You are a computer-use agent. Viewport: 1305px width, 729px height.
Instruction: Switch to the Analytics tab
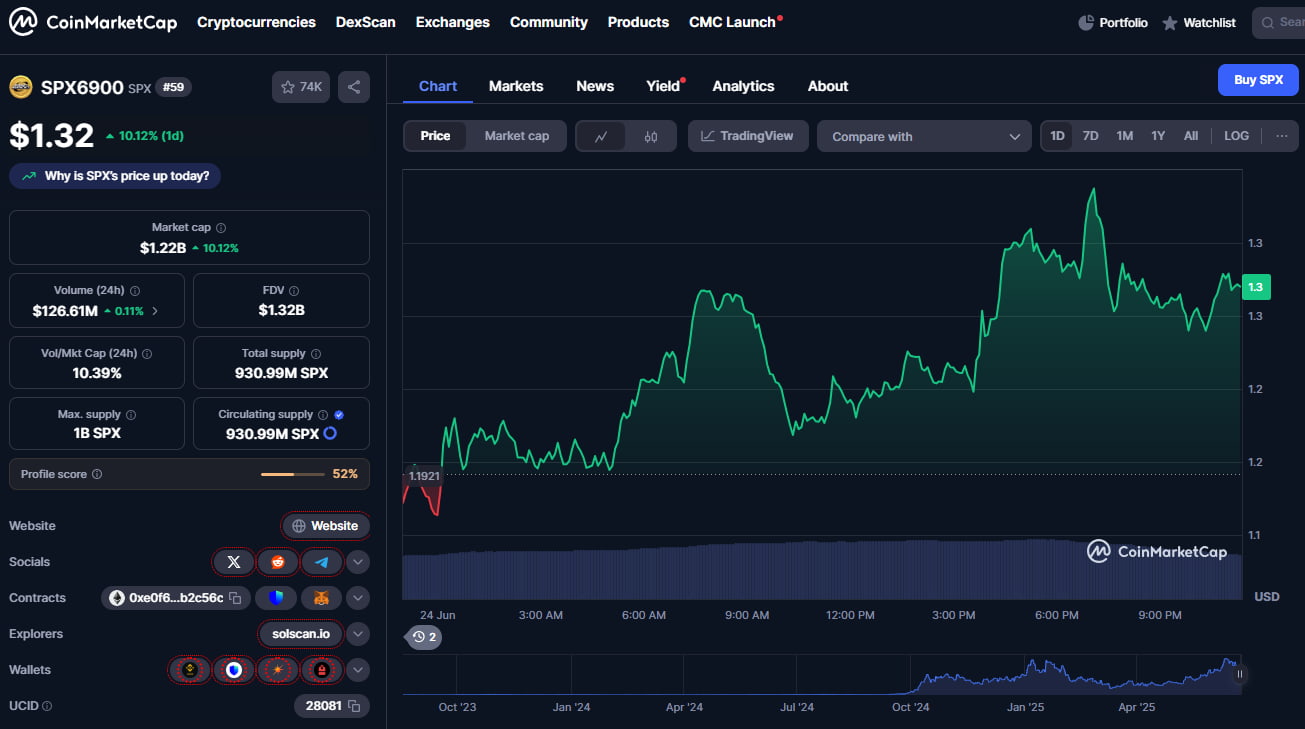coord(743,86)
